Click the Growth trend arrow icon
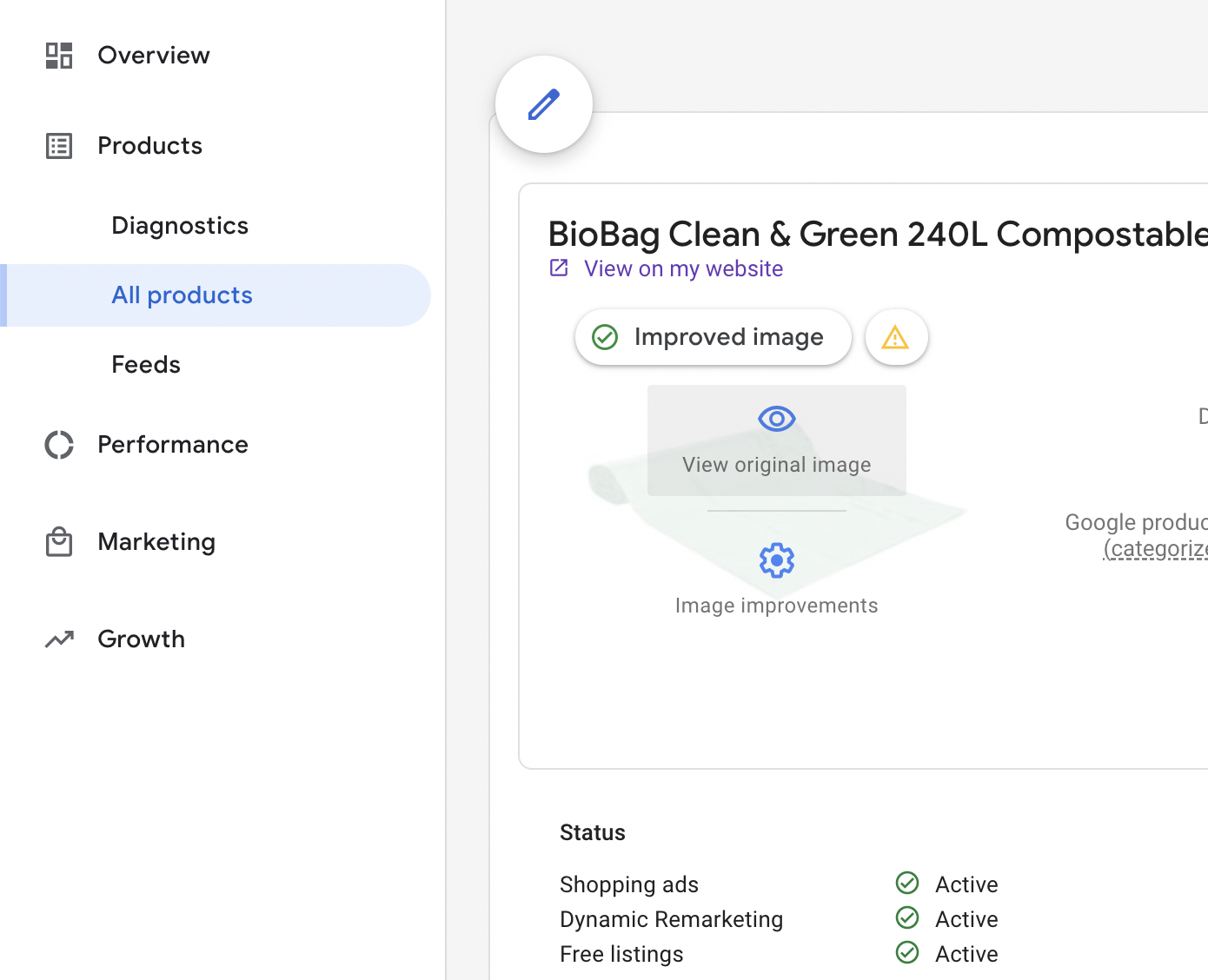Viewport: 1208px width, 980px height. pos(59,639)
